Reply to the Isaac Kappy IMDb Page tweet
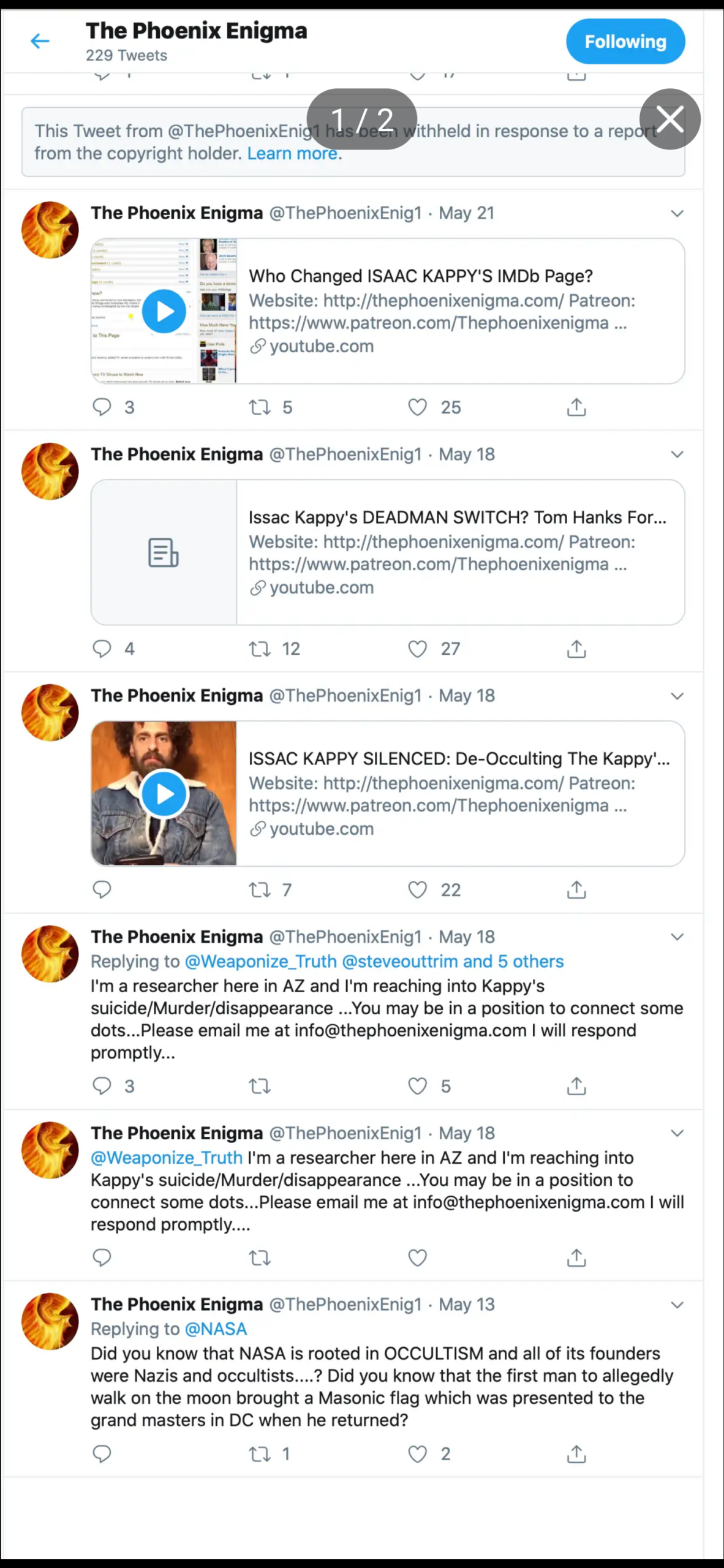This screenshot has height=1568, width=724. point(102,407)
